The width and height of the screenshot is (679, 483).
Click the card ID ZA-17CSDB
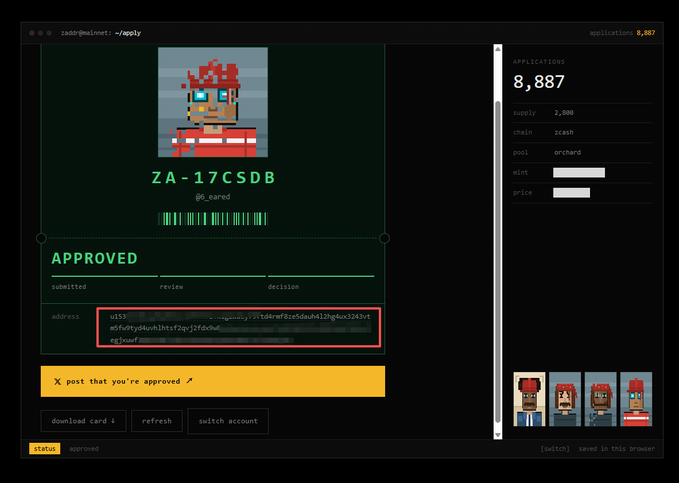click(x=213, y=178)
